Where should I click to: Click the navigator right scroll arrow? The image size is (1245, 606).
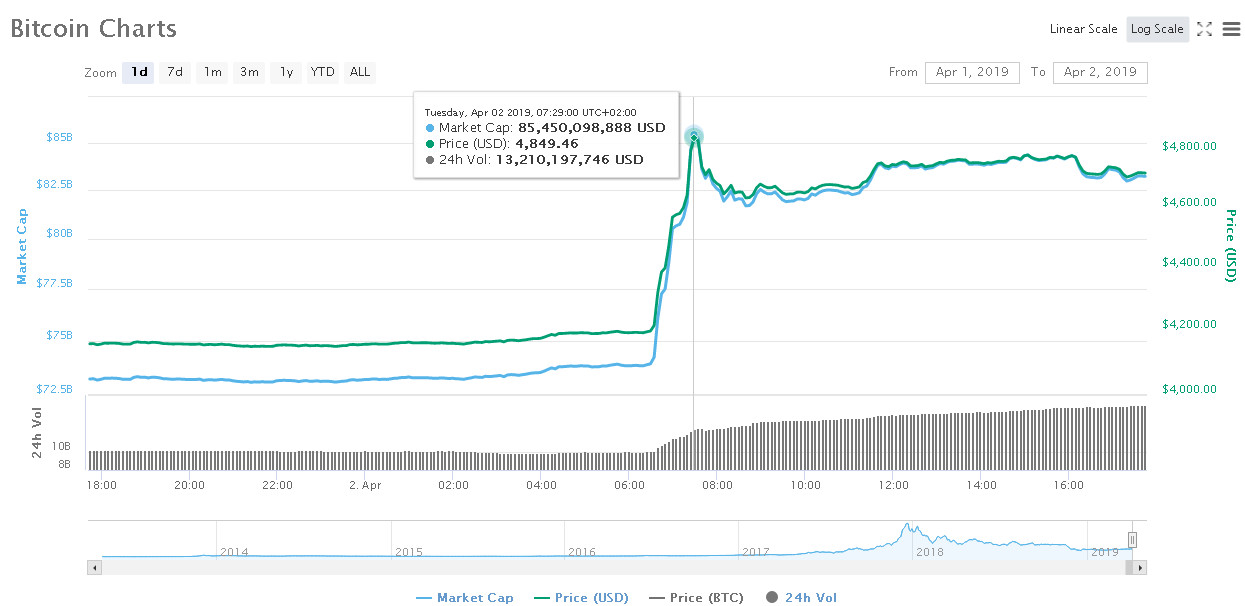(1141, 568)
